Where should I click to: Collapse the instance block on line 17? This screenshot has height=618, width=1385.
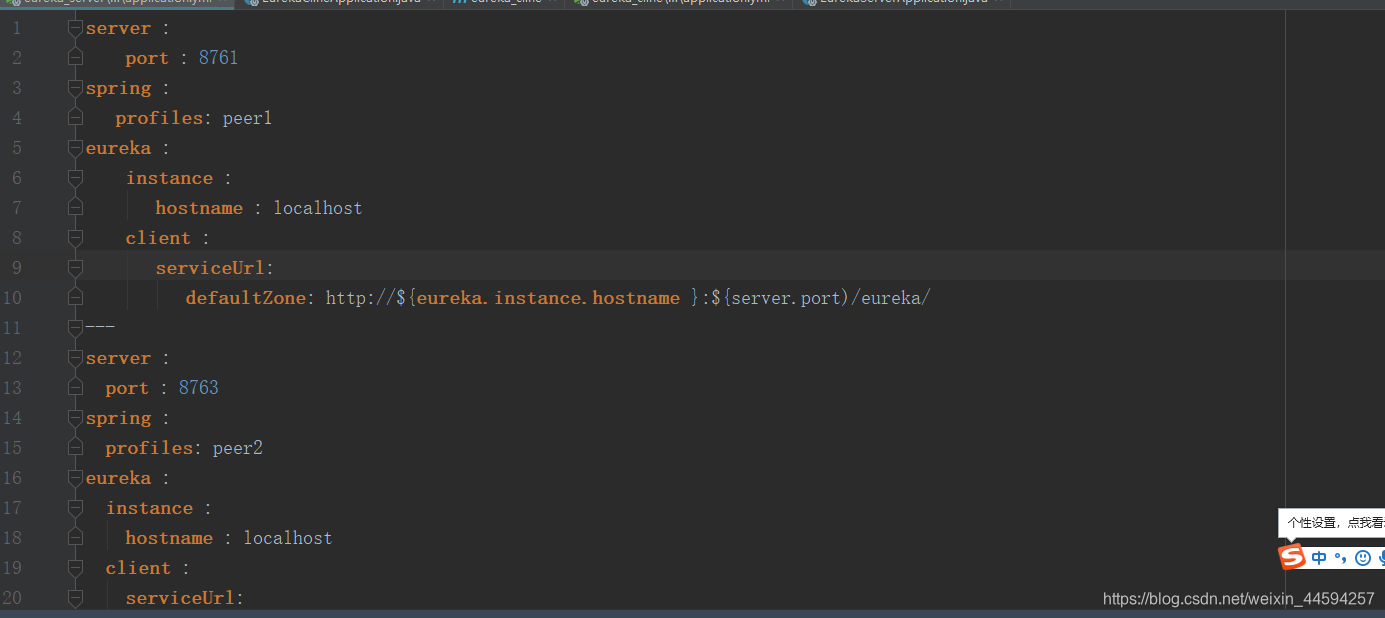(75, 508)
